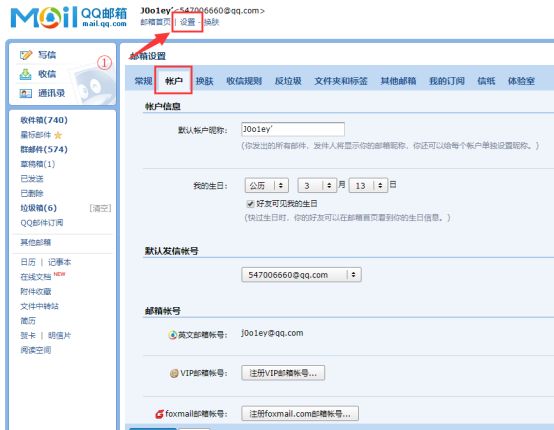Switch to the 换肤 settings tab
Viewport: 554px width, 430px height.
[205, 81]
